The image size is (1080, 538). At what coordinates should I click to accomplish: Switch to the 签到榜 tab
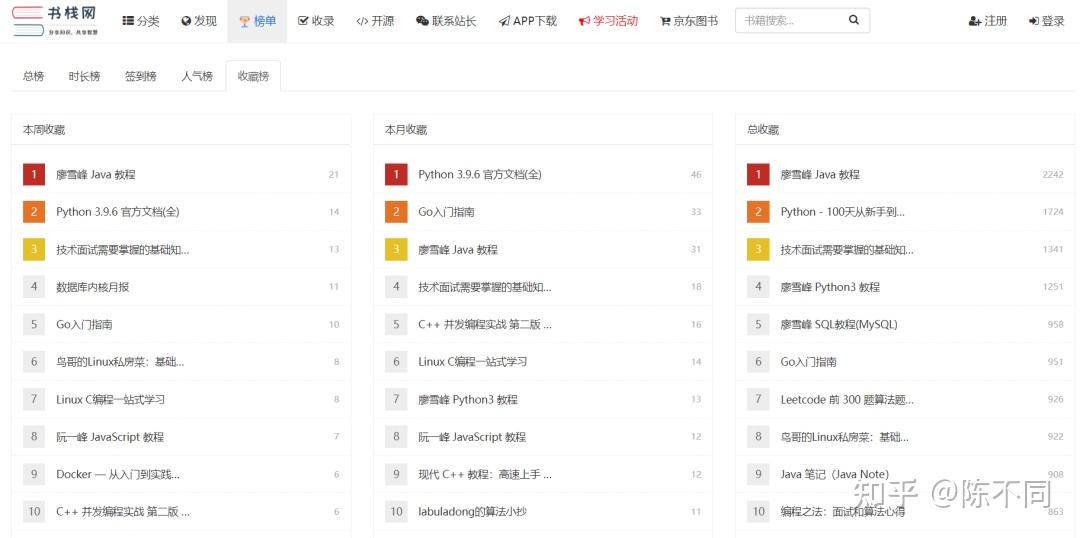coord(141,76)
